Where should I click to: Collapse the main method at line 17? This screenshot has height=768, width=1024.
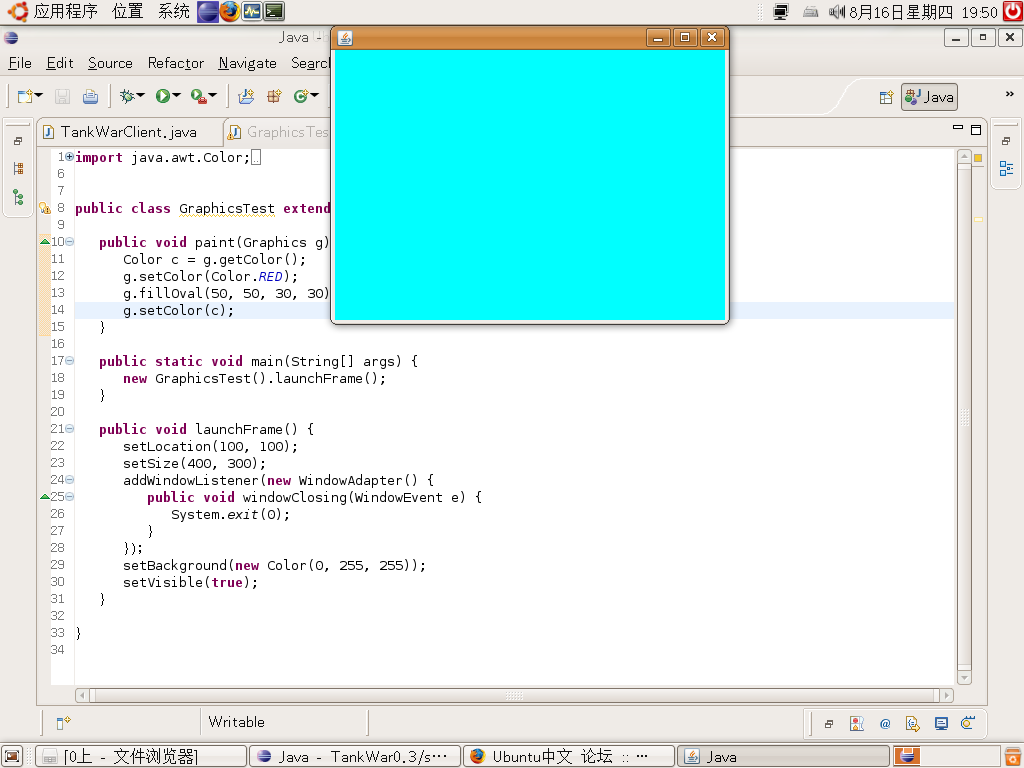[x=69, y=360]
